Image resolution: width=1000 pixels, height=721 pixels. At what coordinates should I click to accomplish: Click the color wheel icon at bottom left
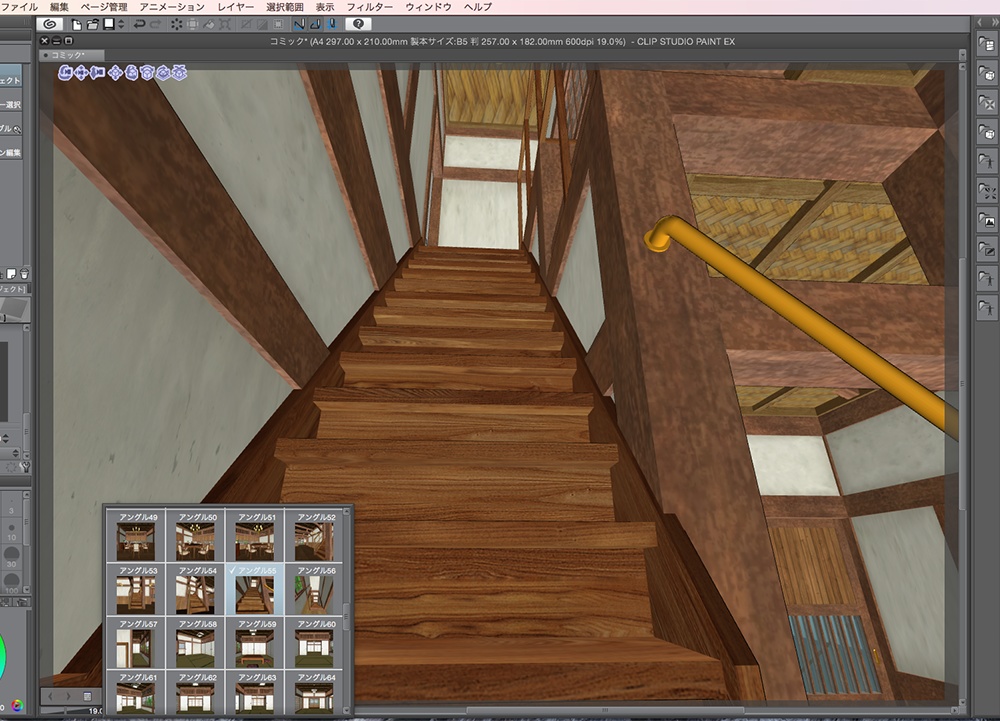pos(17,705)
